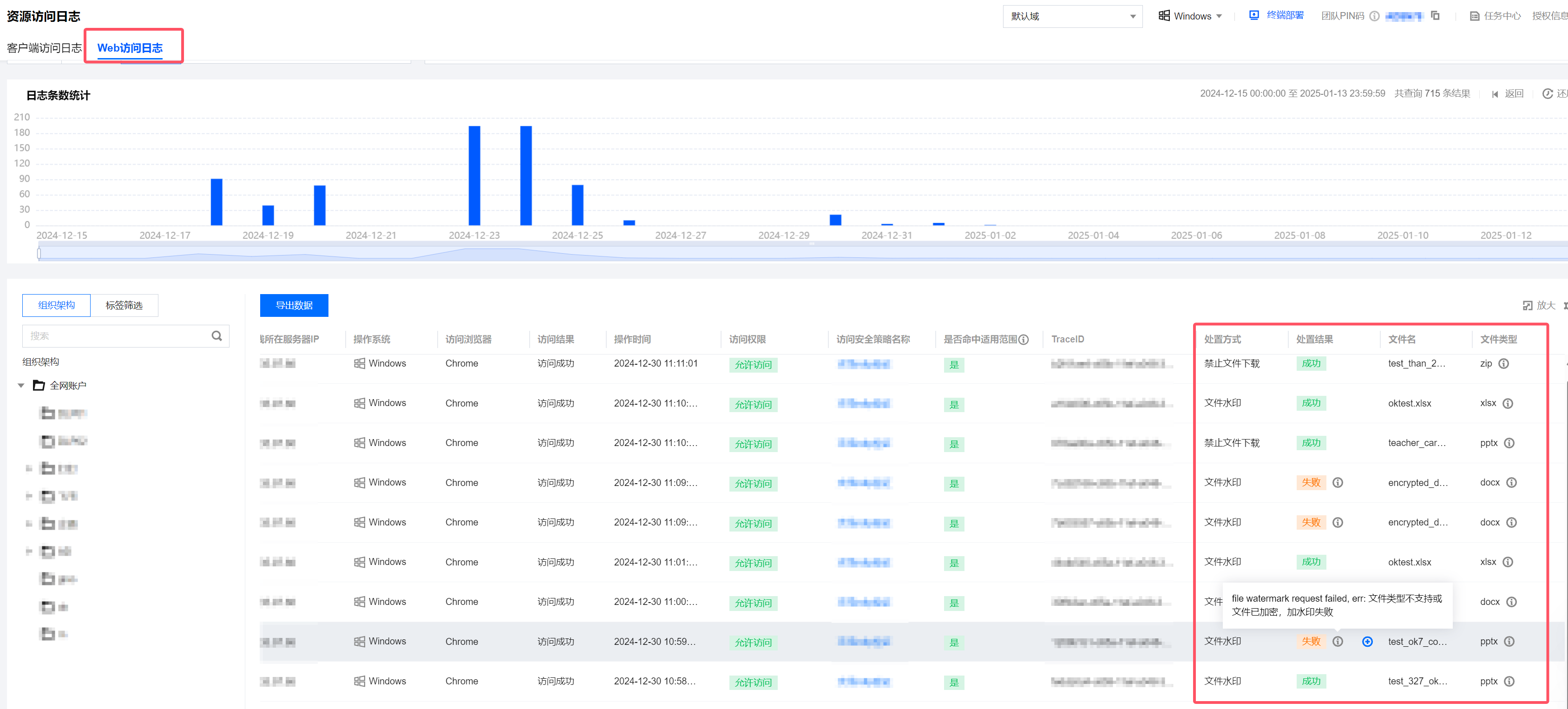This screenshot has width=1568, height=709.
Task: Click info icon beside test_327_ok pptx type
Action: [x=1509, y=681]
